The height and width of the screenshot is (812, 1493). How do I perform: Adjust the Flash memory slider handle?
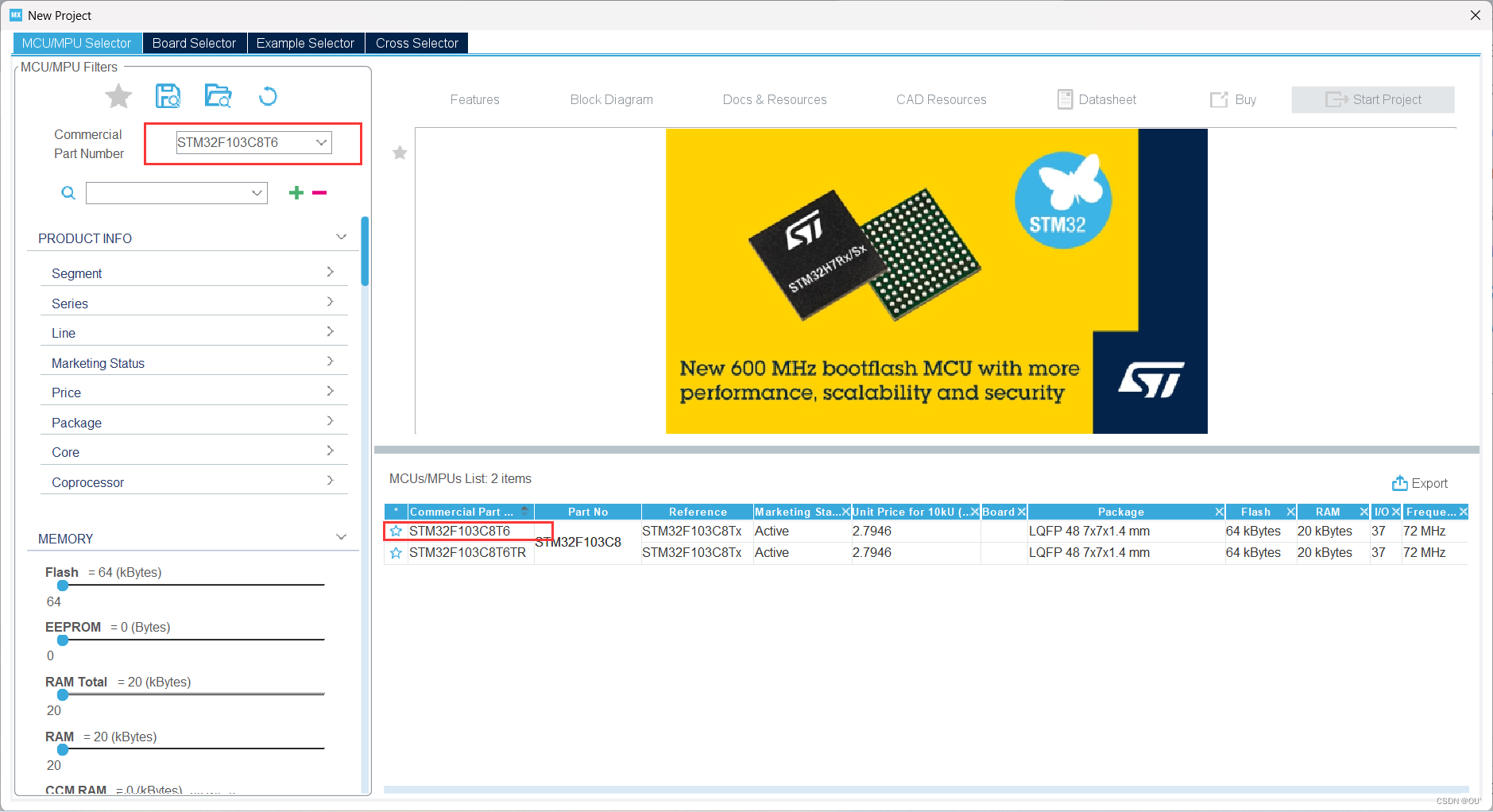(x=62, y=586)
